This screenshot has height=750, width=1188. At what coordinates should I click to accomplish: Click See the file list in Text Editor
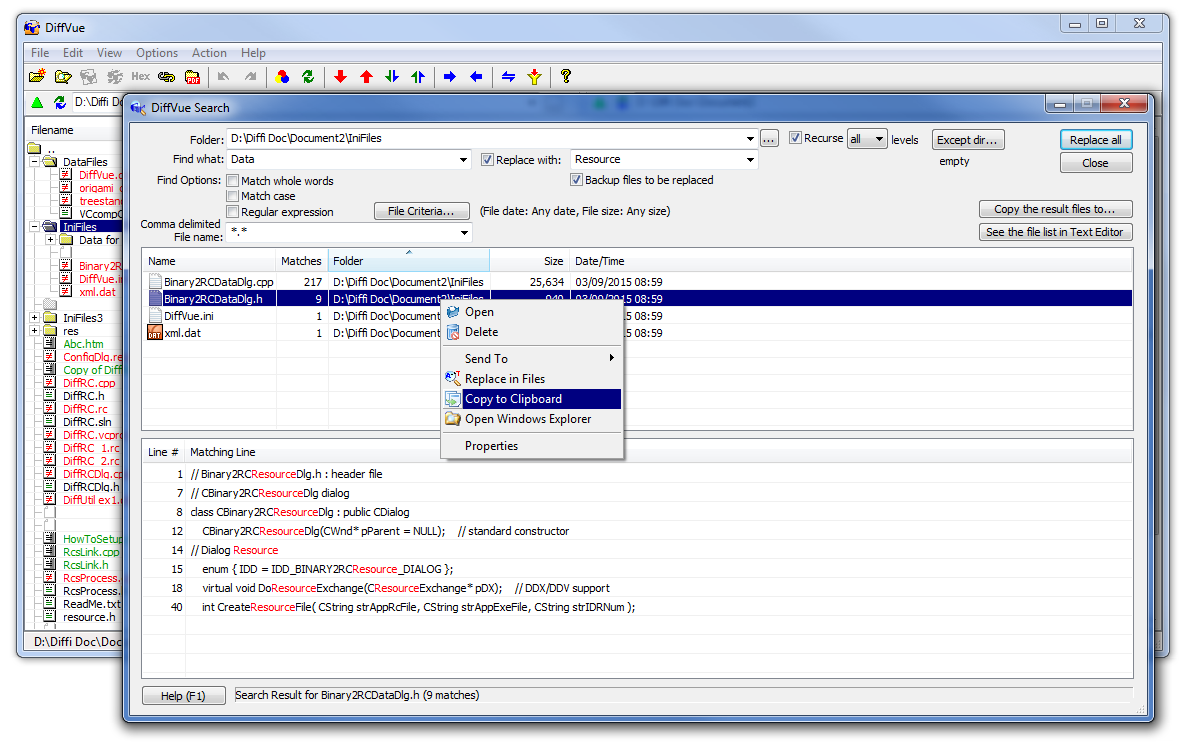tap(1055, 232)
